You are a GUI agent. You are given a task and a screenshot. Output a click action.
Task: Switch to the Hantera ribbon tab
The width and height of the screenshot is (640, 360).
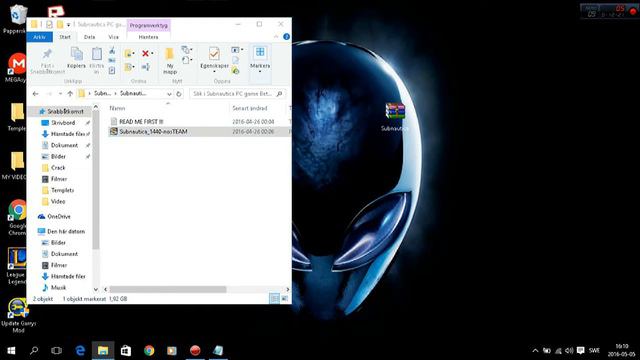coord(149,37)
